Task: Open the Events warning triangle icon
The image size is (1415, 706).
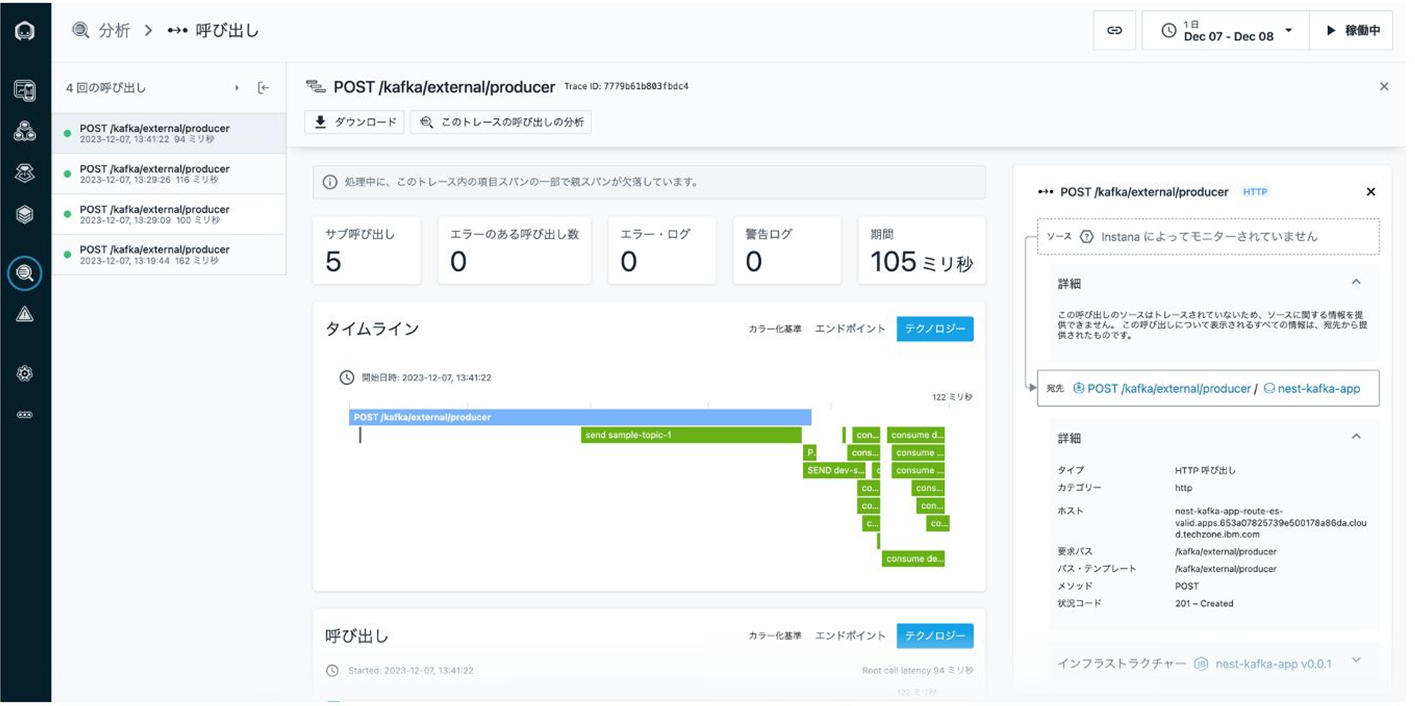Action: (x=25, y=314)
